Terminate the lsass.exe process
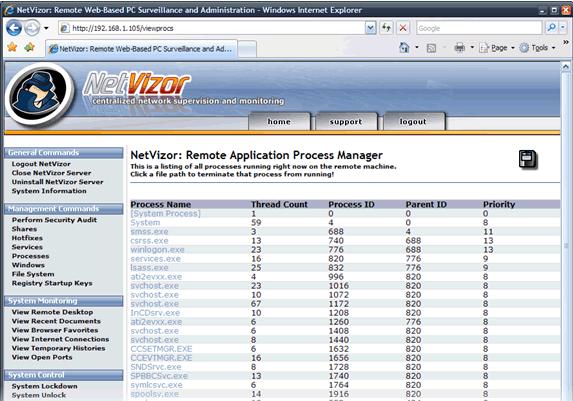 tap(149, 268)
